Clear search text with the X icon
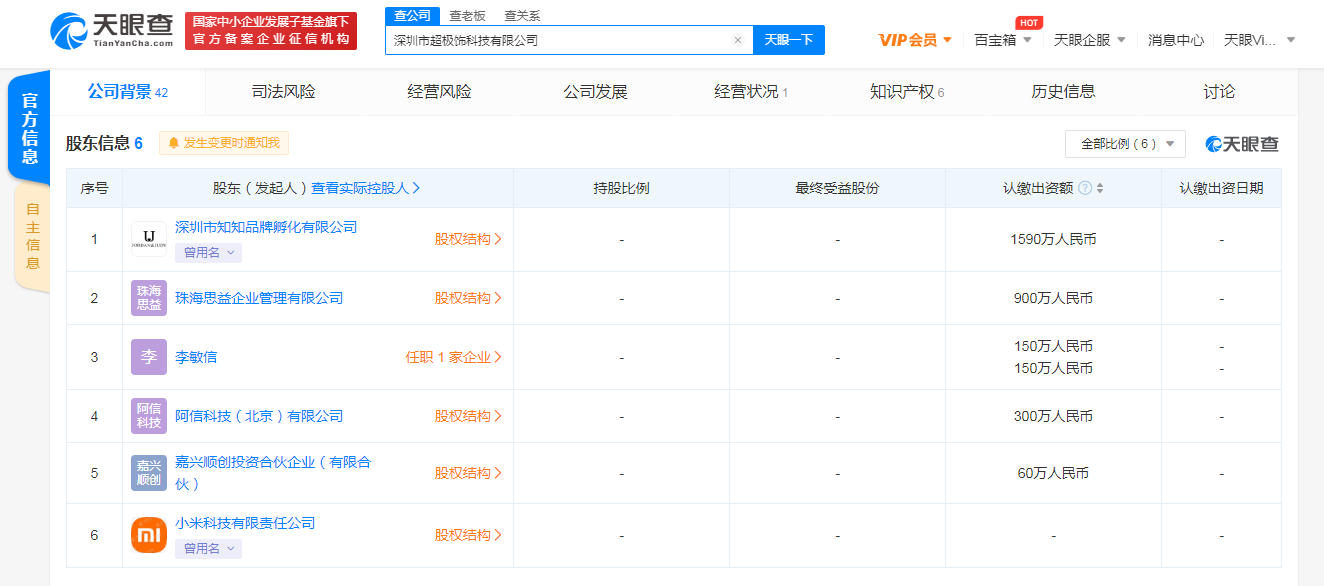Viewport: 1324px width, 586px height. (x=738, y=39)
